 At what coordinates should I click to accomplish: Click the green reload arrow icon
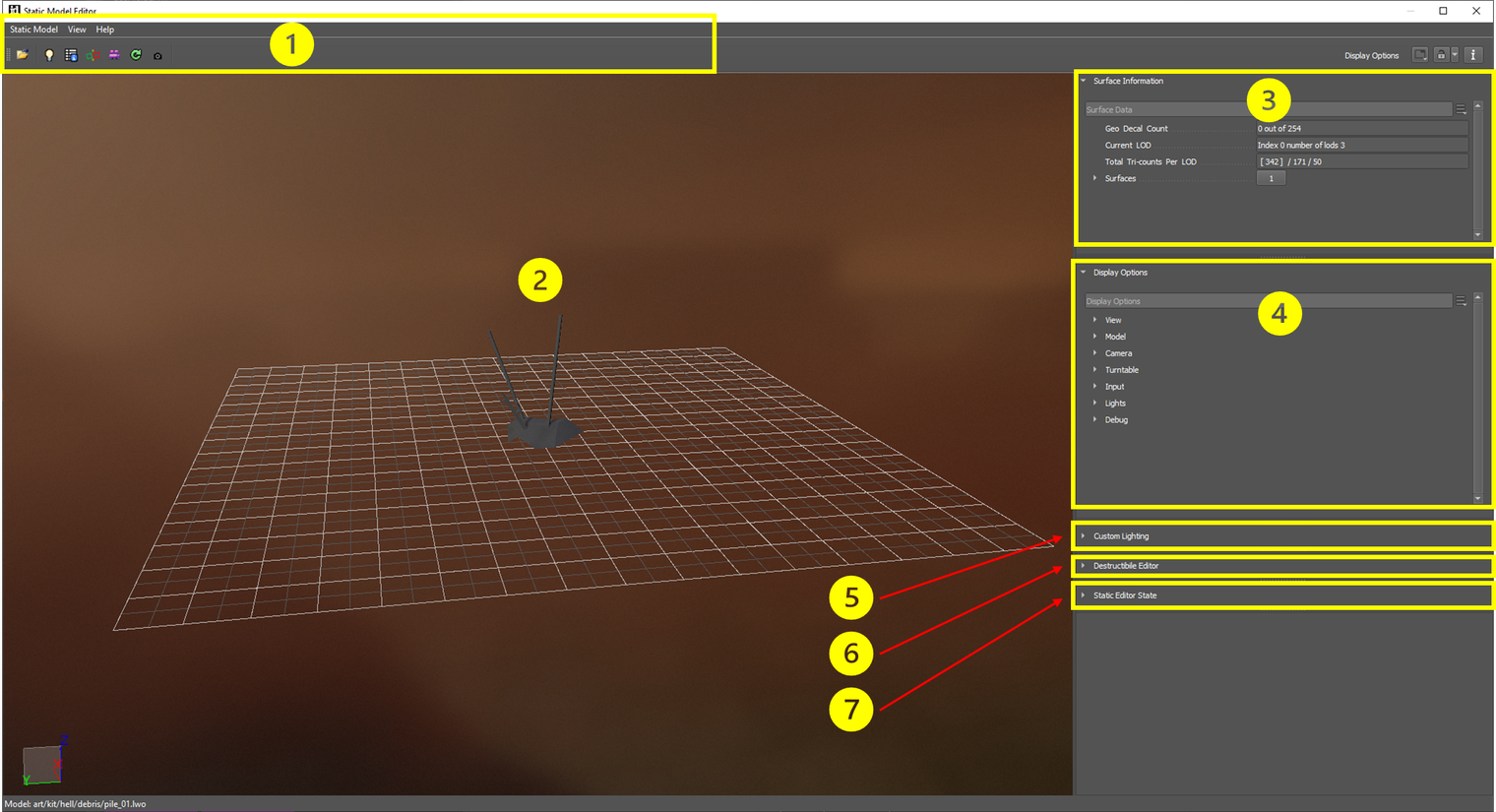(136, 55)
